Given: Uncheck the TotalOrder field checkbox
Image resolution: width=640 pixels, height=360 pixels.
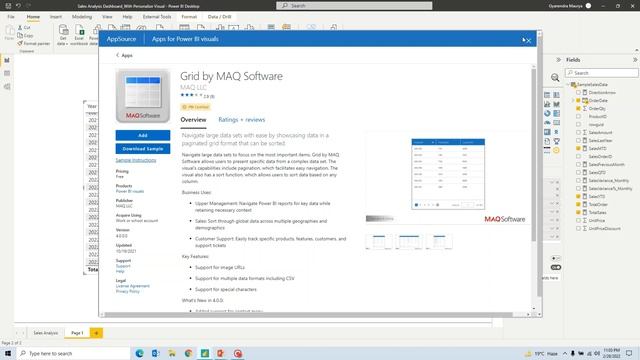Looking at the screenshot, I should coord(578,204).
